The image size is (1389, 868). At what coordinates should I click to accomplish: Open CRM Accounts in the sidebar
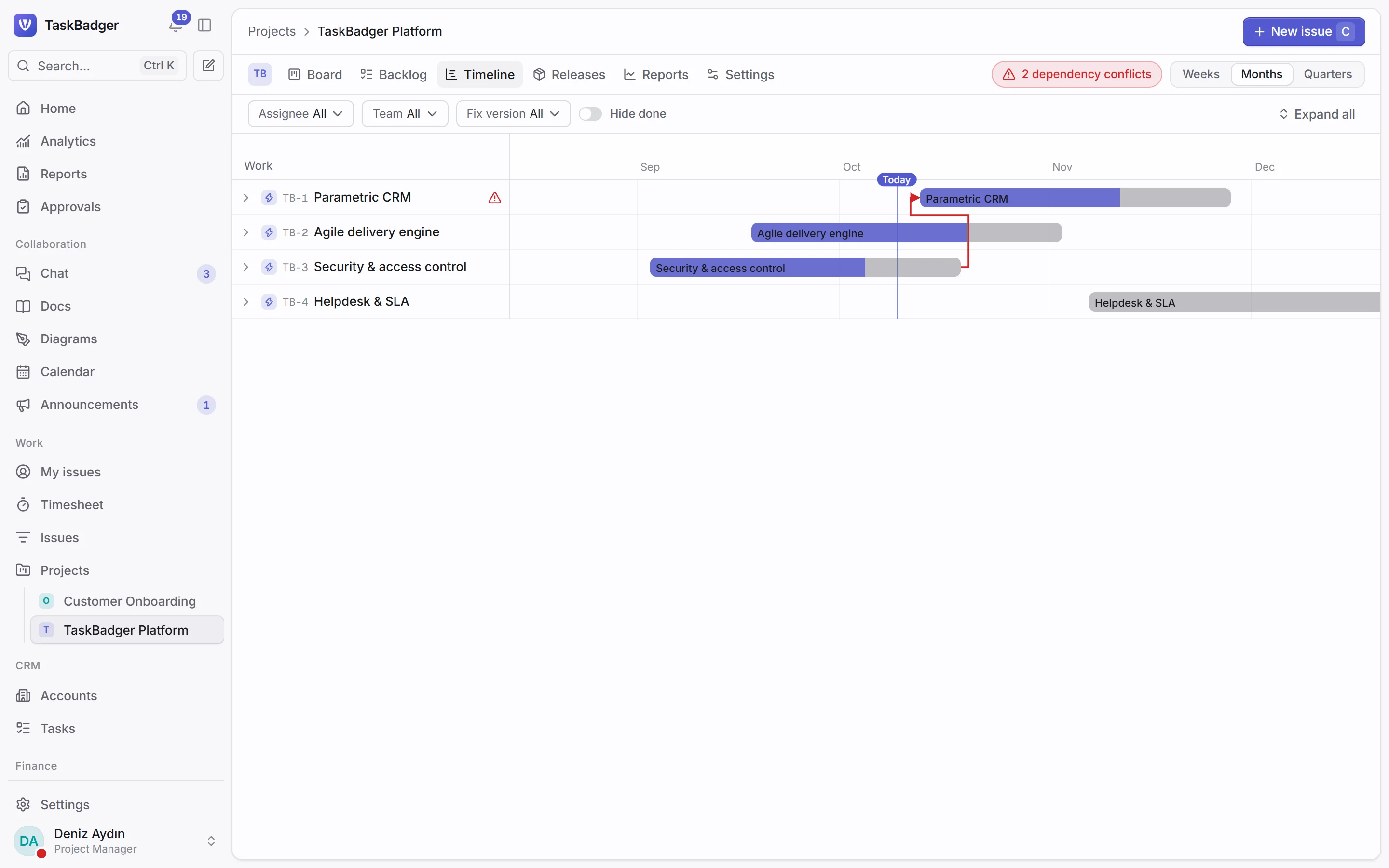point(115,695)
